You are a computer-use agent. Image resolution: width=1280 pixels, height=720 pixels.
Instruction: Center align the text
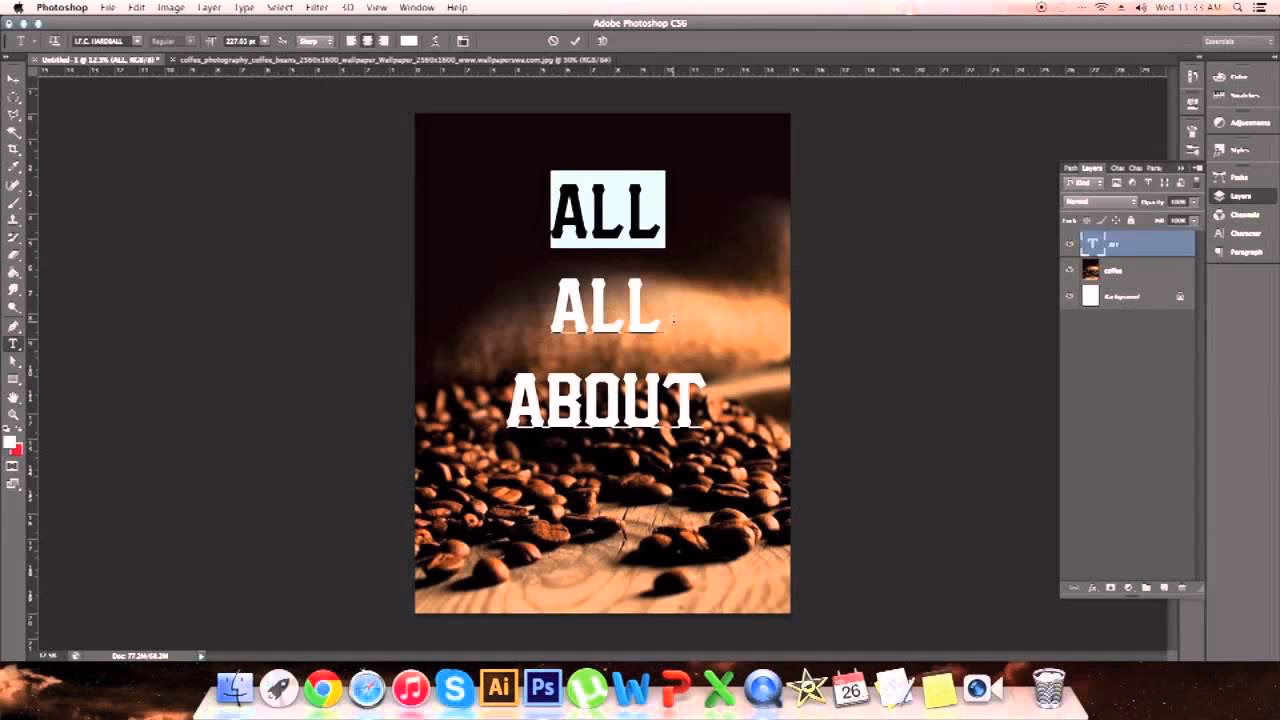[368, 41]
